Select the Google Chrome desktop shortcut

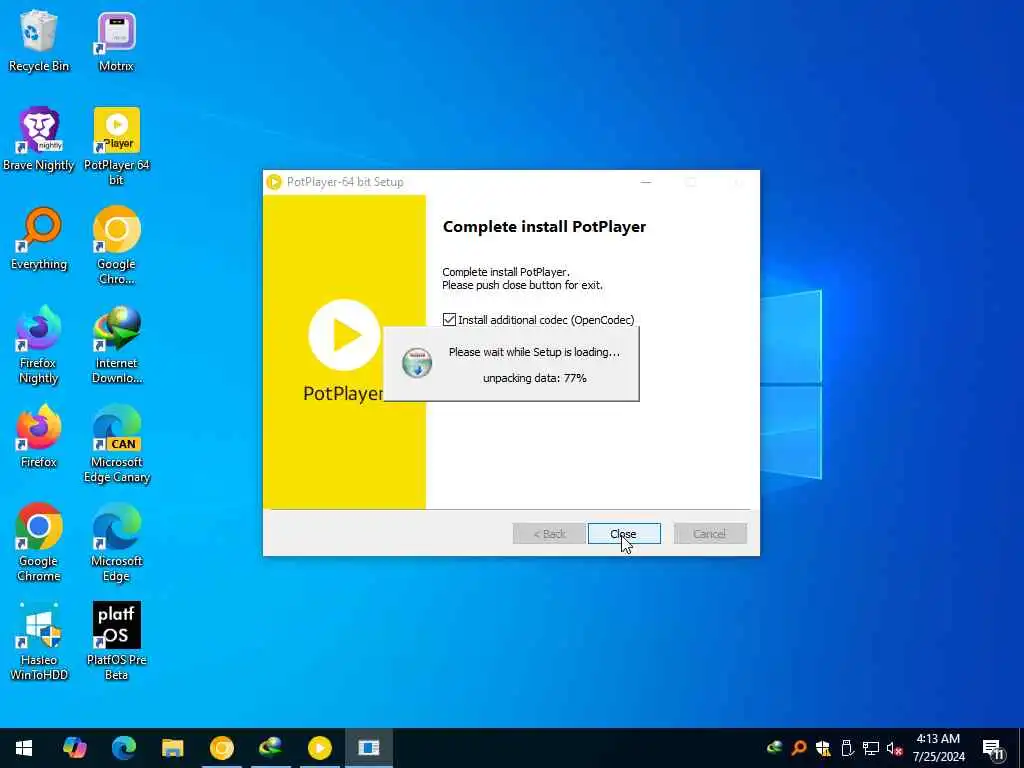click(x=39, y=543)
